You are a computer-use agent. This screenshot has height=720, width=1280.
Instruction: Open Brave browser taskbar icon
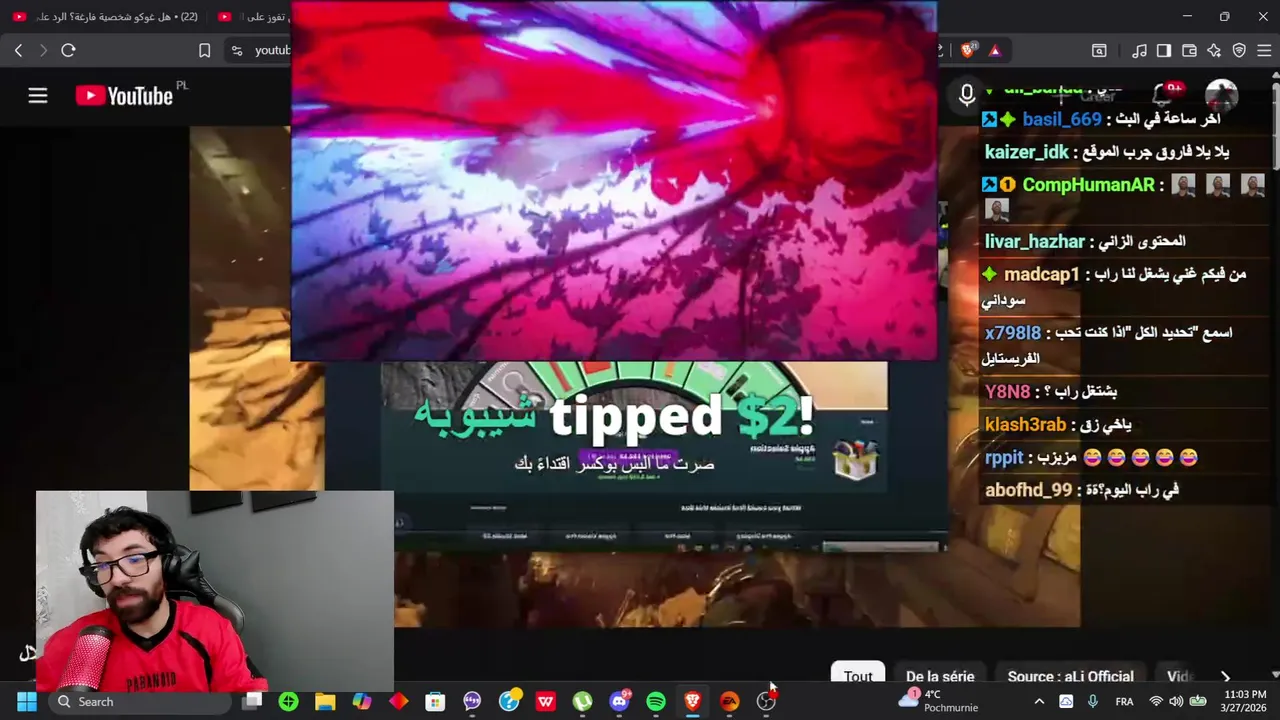(692, 701)
